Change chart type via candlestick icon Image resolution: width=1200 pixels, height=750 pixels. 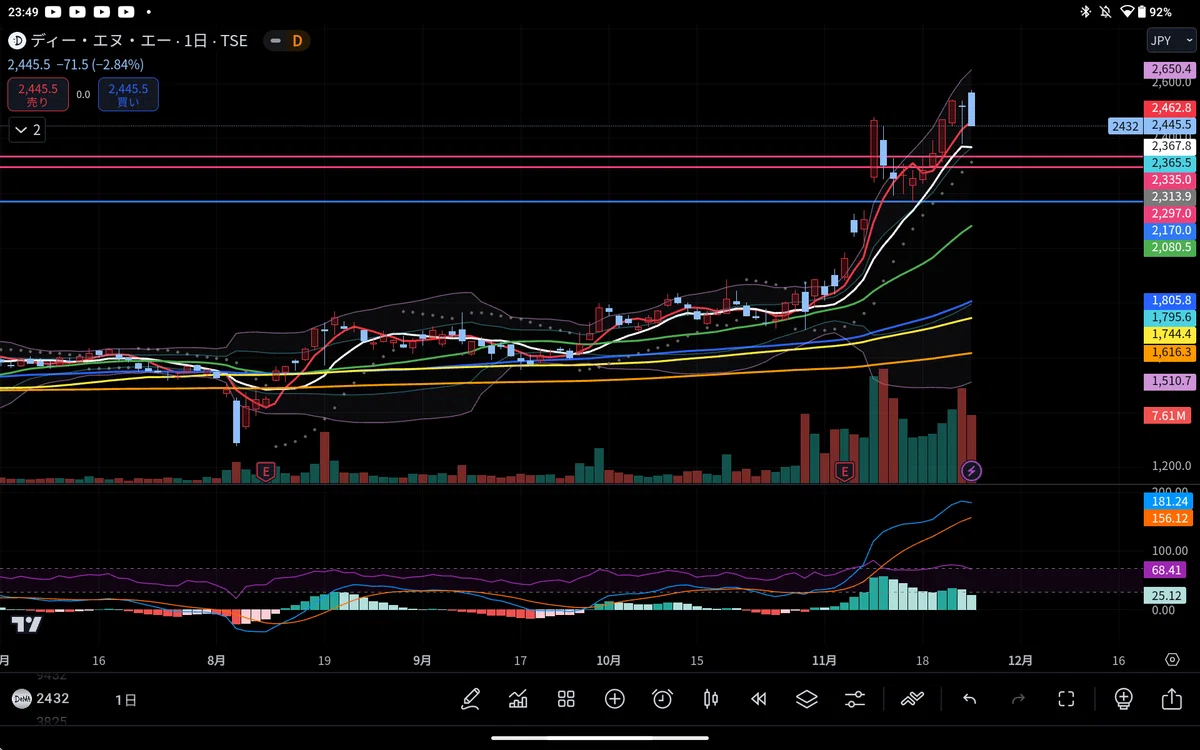(x=711, y=699)
